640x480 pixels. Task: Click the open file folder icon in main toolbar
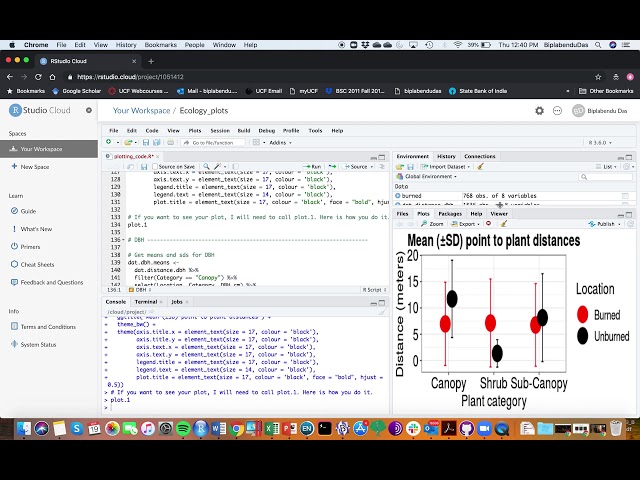point(128,142)
